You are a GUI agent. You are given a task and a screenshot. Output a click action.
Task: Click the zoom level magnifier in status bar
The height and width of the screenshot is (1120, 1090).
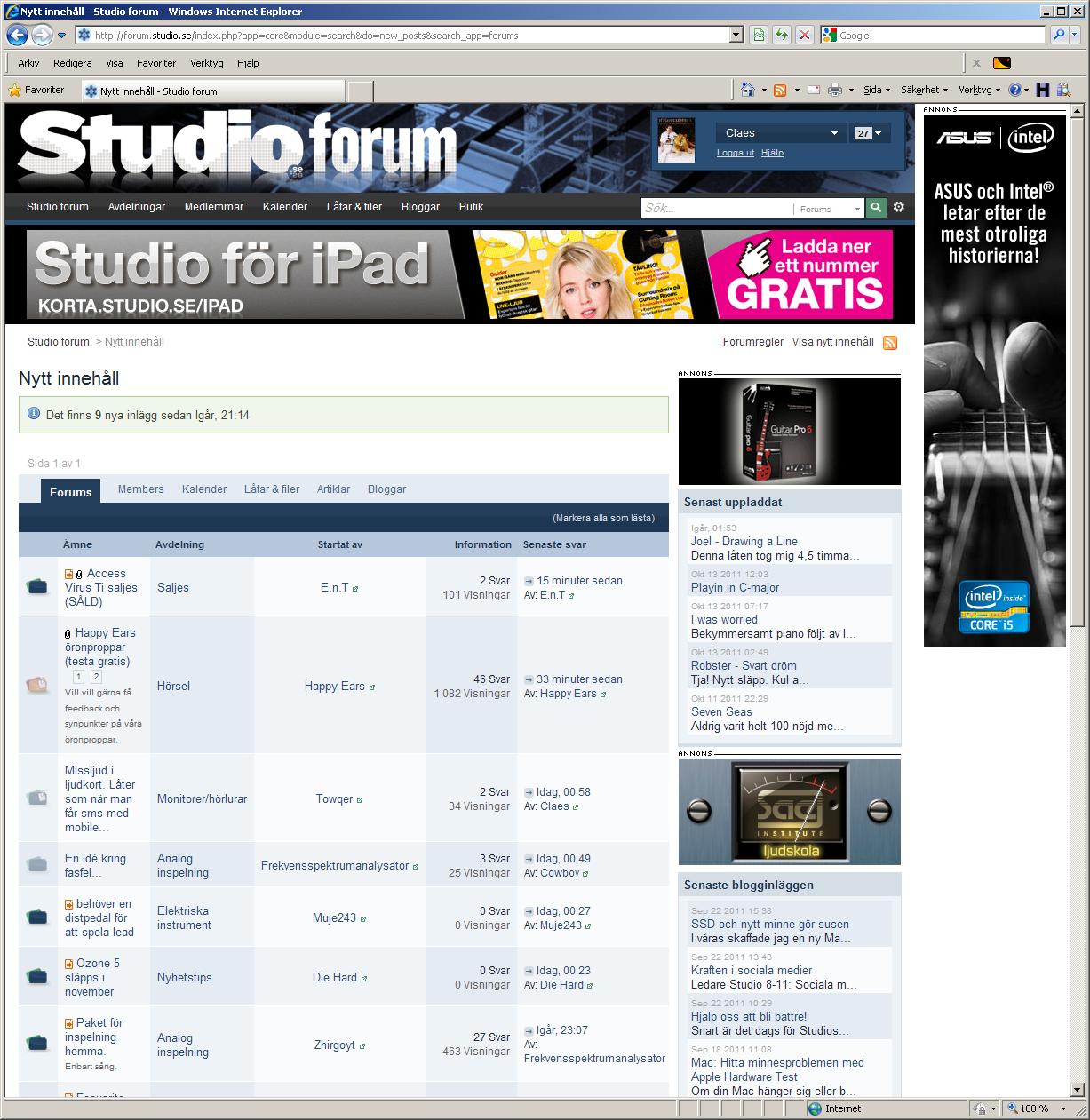(x=1013, y=1108)
